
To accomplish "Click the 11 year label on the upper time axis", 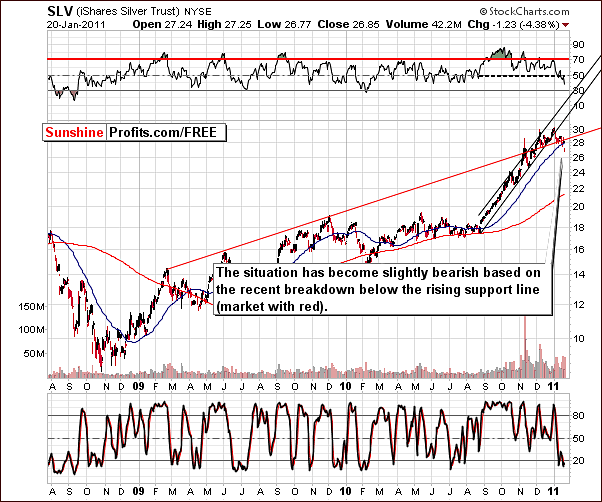I will pos(553,386).
